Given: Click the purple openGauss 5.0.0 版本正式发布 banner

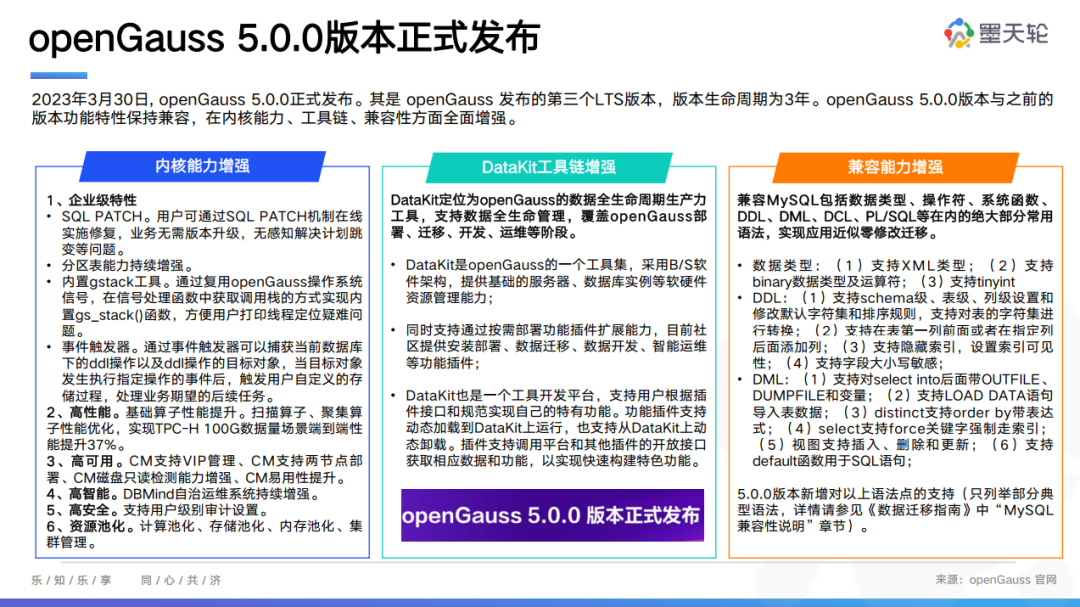Looking at the screenshot, I should pos(552,515).
